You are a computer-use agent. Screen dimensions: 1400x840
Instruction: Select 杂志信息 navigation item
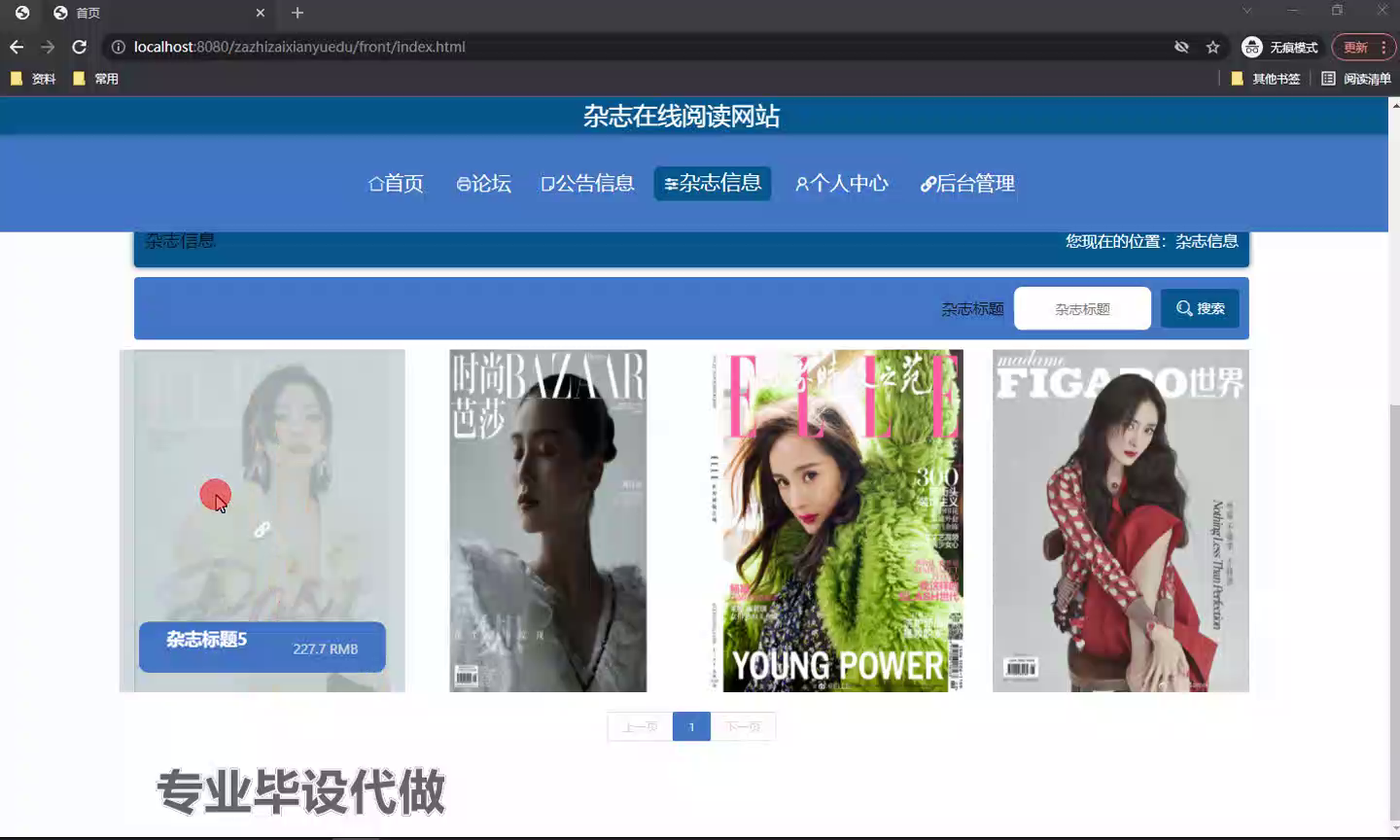coord(713,183)
